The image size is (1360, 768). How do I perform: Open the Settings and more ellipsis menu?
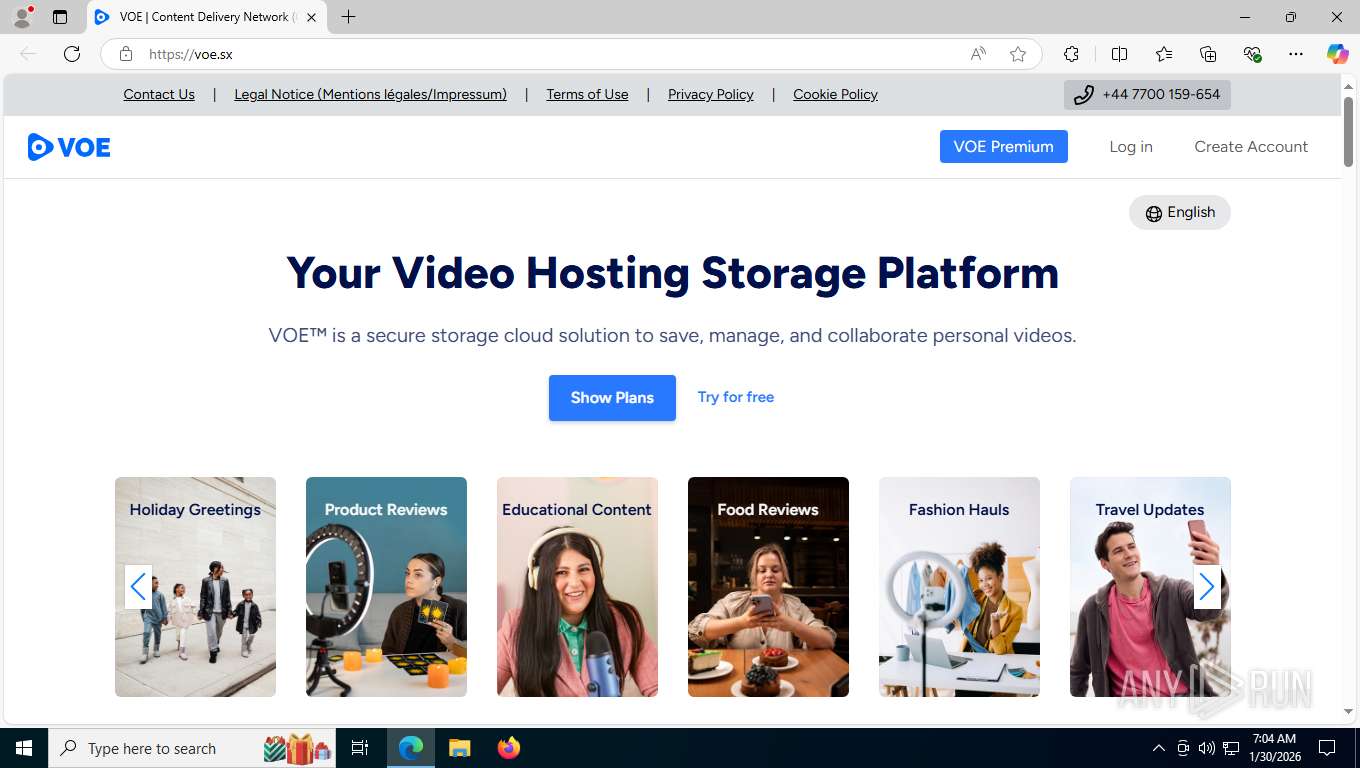(1296, 54)
